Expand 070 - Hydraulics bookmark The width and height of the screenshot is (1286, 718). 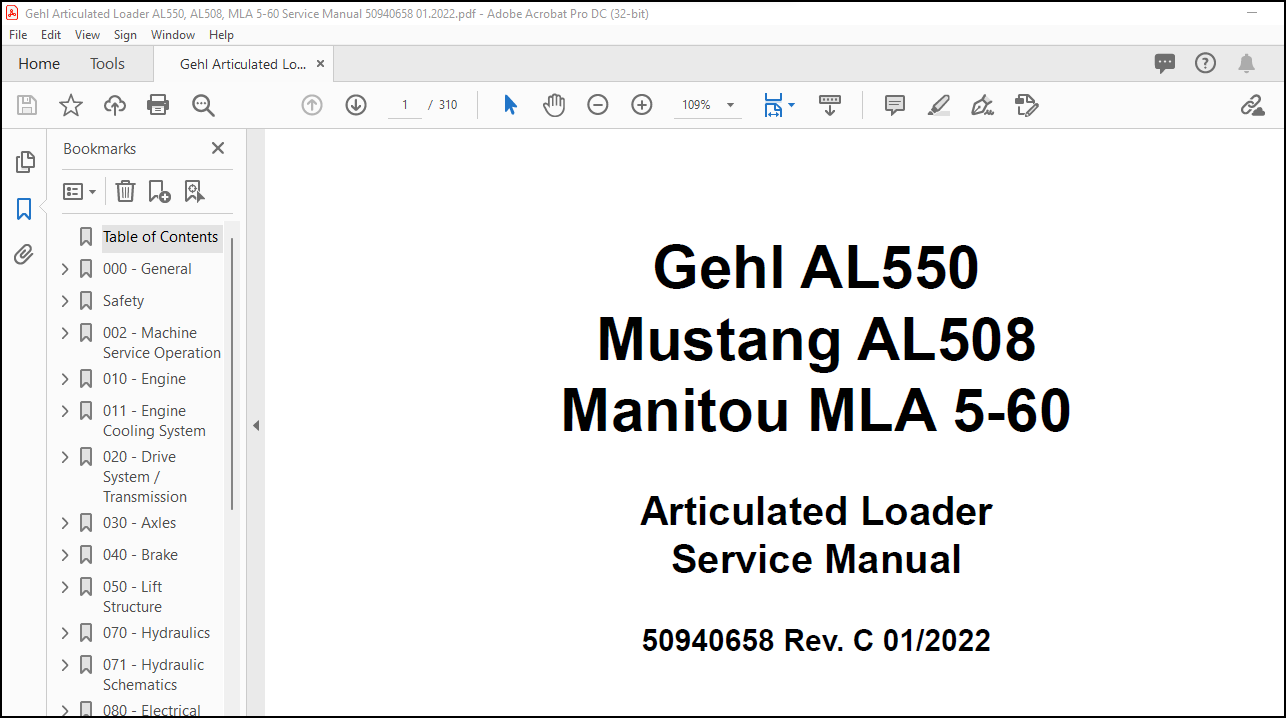click(x=65, y=633)
